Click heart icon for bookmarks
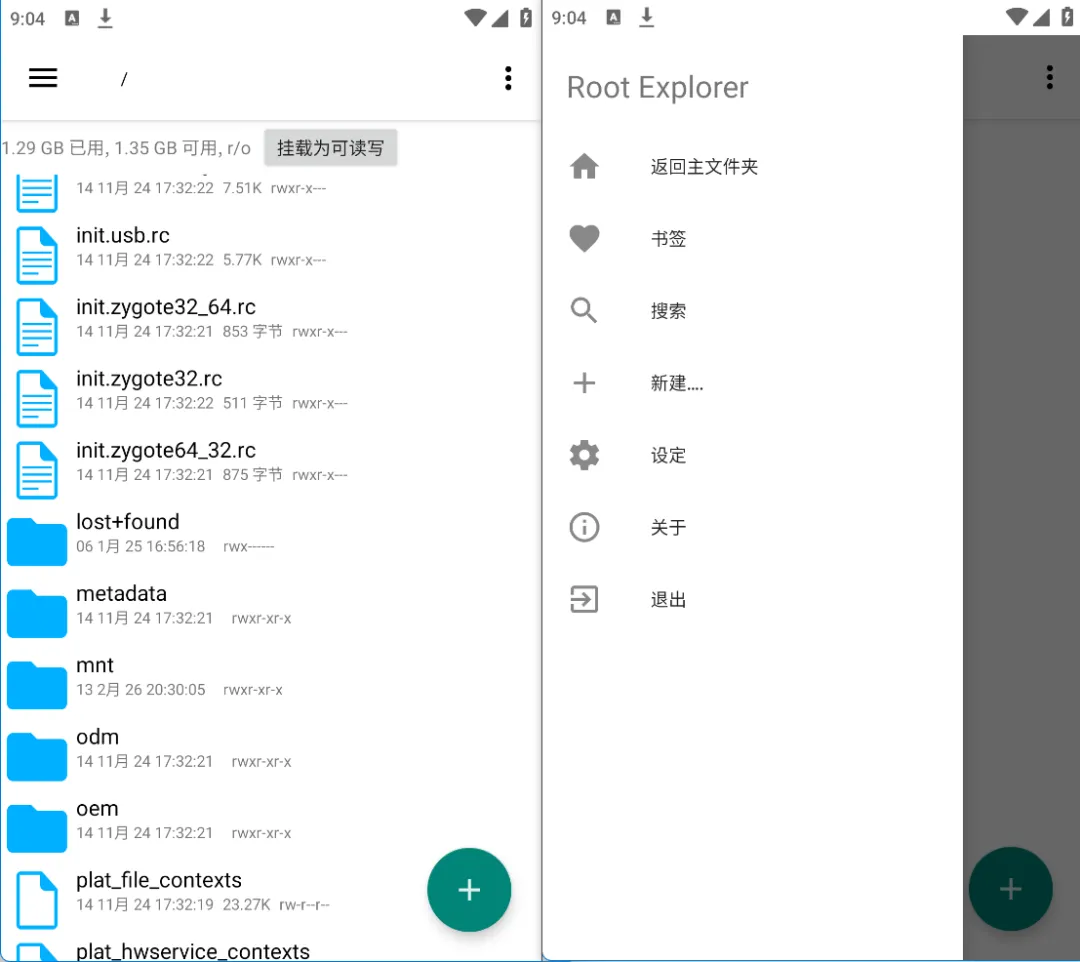The image size is (1080, 962). [x=584, y=238]
